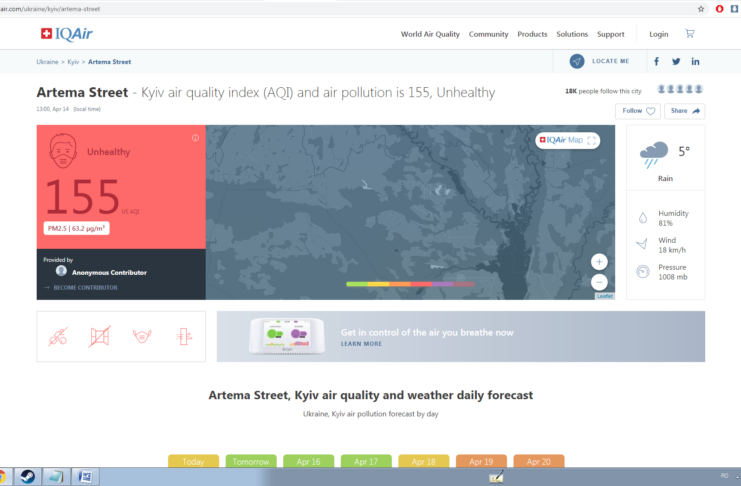This screenshot has height=486, width=741.
Task: Click the wear a mask recommendation icon
Action: click(x=142, y=337)
